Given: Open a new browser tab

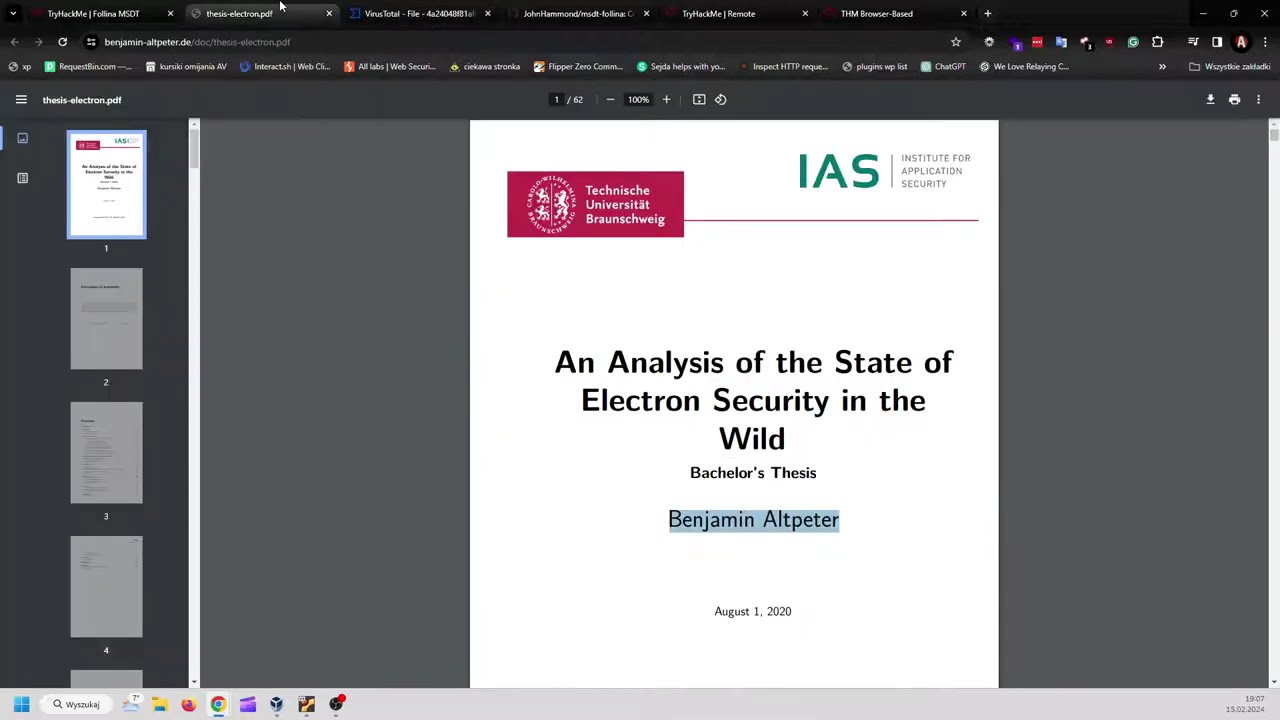Looking at the screenshot, I should coord(987,14).
